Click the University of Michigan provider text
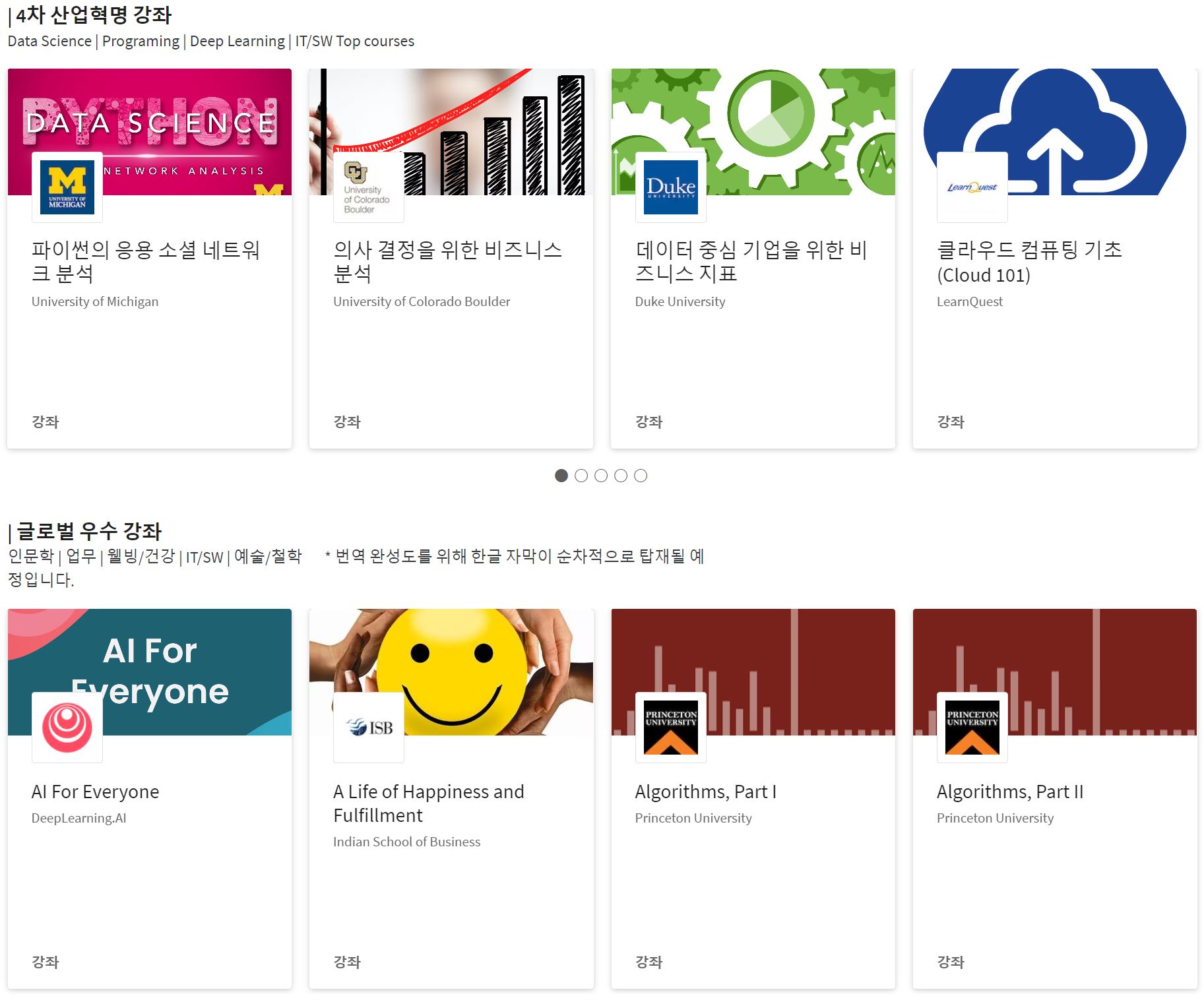 click(x=95, y=301)
